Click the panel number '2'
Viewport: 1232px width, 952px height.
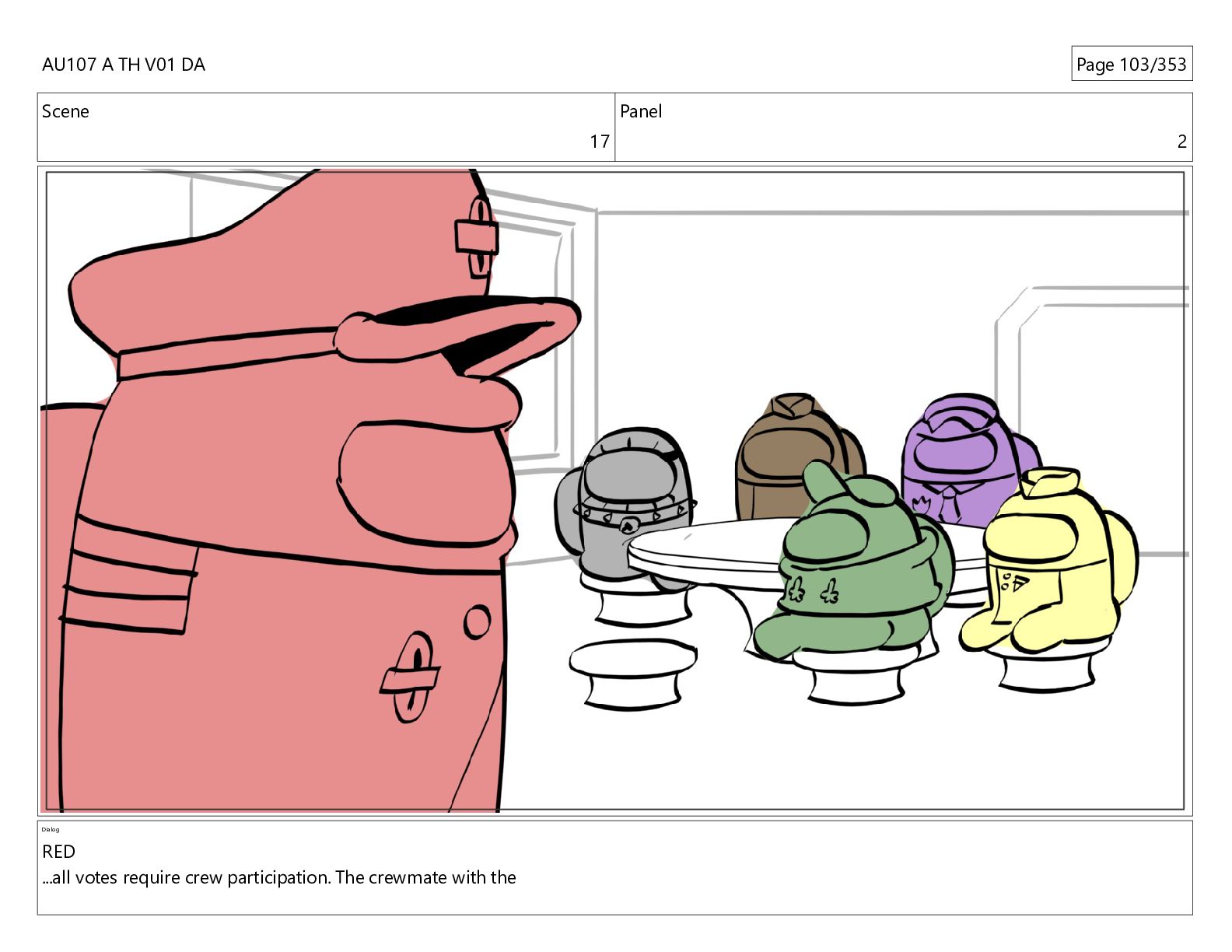tap(1181, 142)
